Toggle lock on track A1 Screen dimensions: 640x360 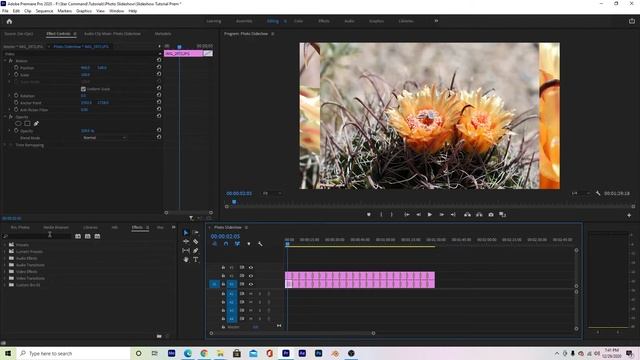[223, 294]
